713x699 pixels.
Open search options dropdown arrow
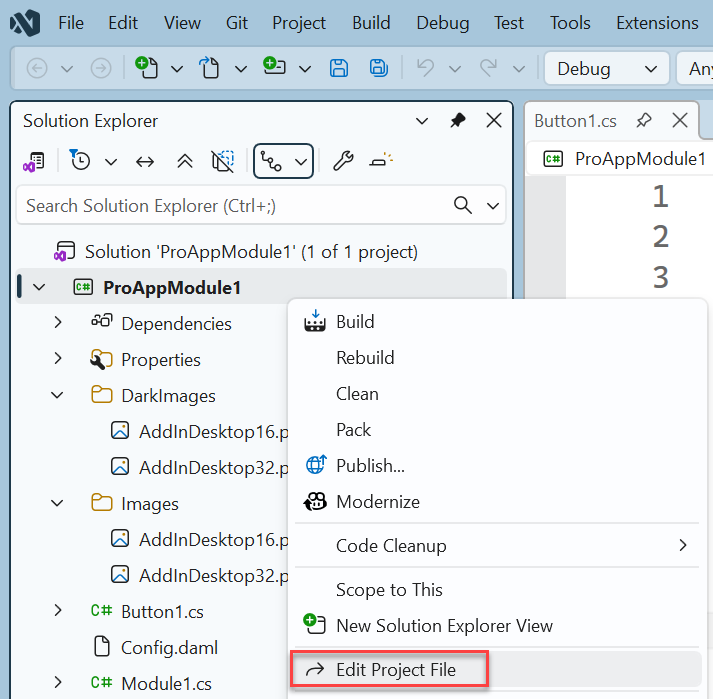[493, 206]
